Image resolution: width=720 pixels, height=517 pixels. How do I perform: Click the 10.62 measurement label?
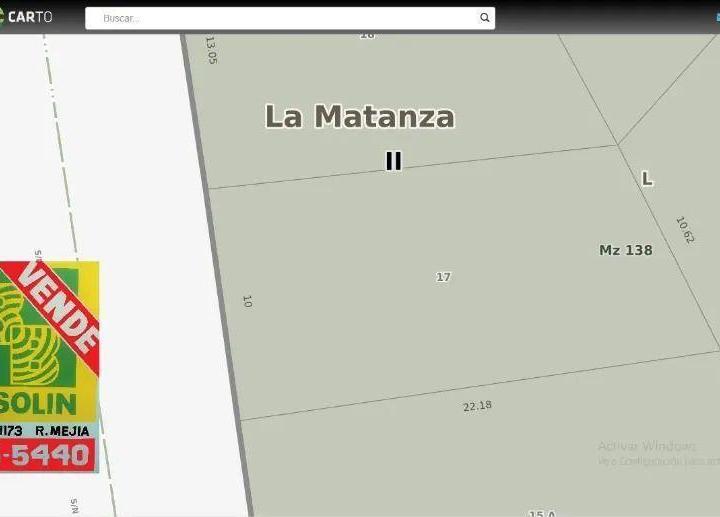[685, 230]
